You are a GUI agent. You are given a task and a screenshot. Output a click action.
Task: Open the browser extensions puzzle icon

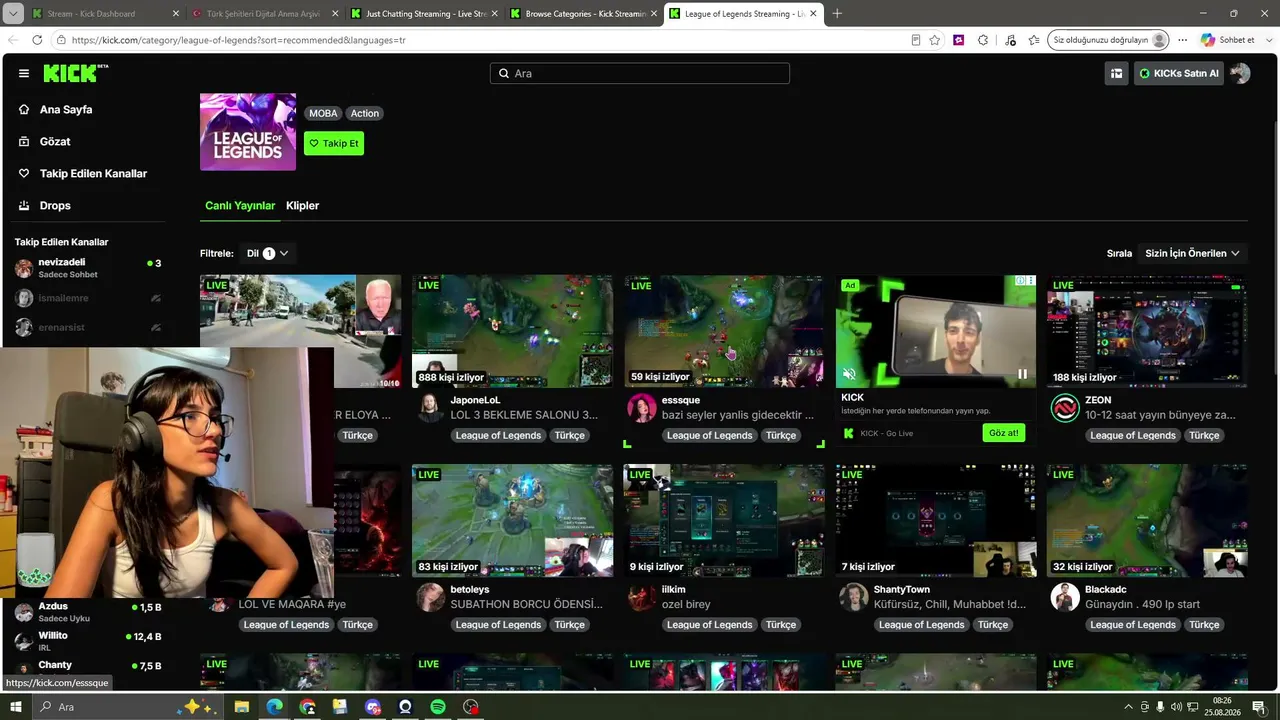pyautogui.click(x=983, y=40)
